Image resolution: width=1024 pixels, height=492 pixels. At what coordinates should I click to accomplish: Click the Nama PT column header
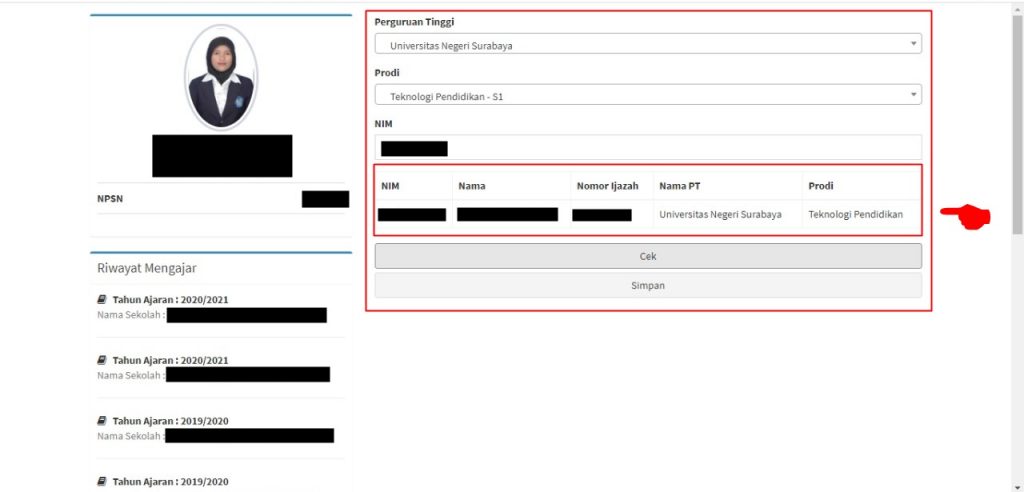[x=680, y=186]
